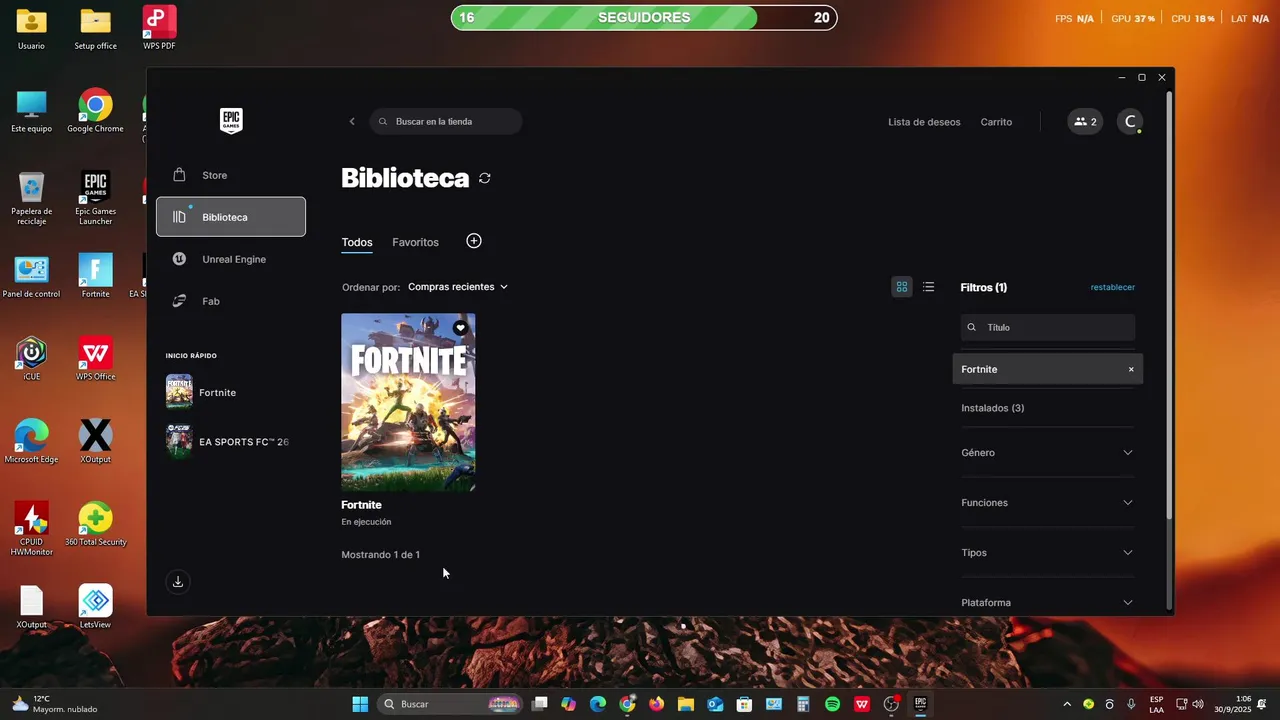
Task: Click the Windows taskbar Buscar box
Action: pyautogui.click(x=452, y=704)
